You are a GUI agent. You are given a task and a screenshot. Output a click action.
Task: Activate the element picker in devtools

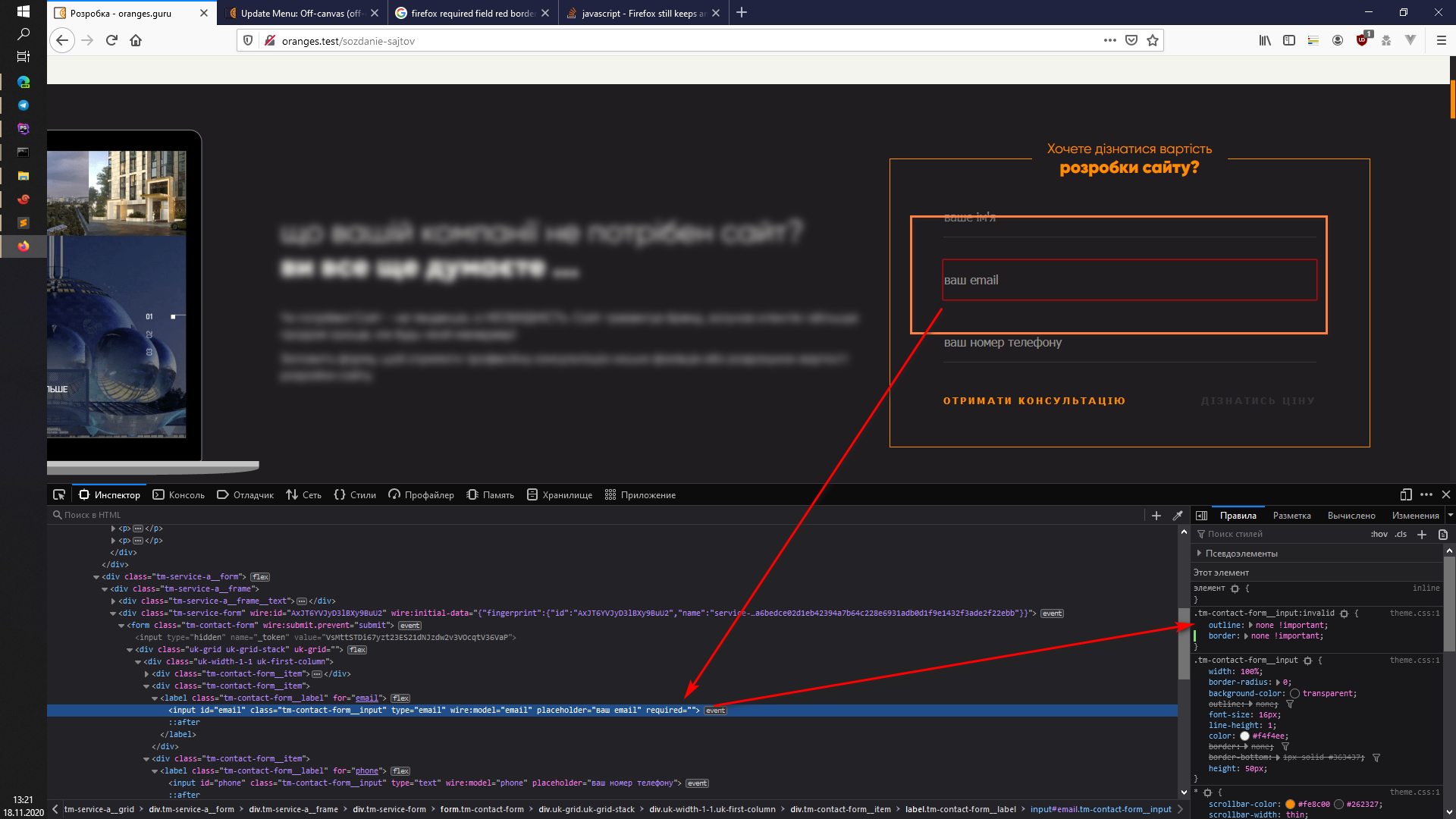59,494
